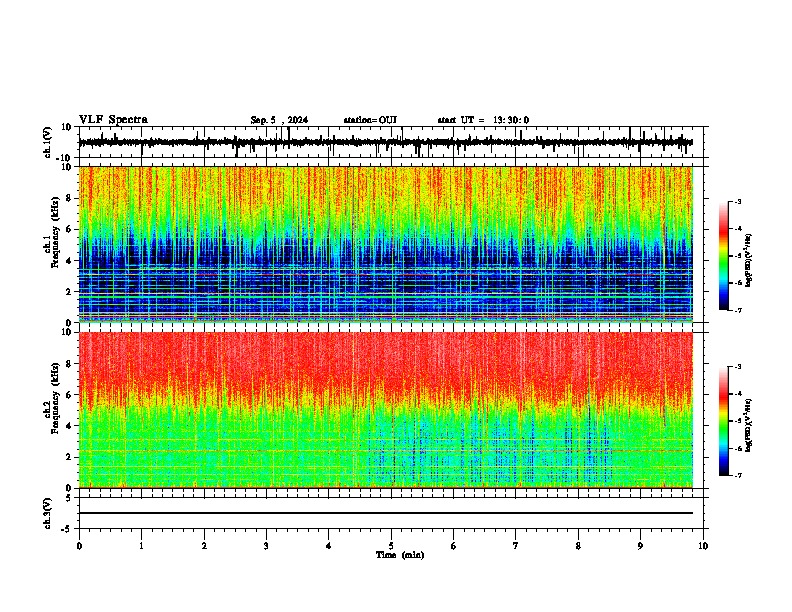The image size is (792, 612).
Task: Select the "ch.1(V)" waveform axis label
Action: tap(48, 142)
